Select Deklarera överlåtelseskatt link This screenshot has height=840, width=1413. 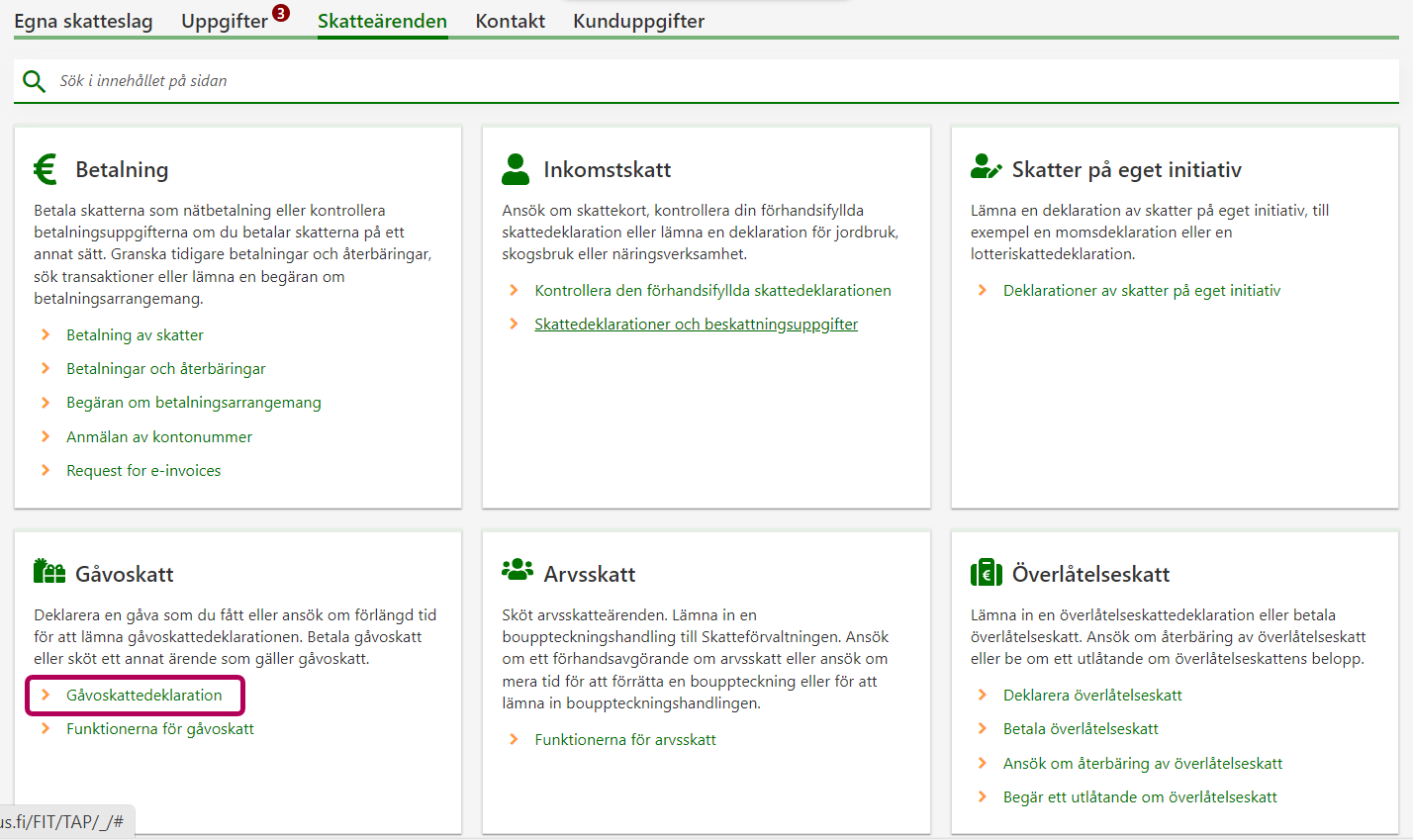click(1092, 696)
